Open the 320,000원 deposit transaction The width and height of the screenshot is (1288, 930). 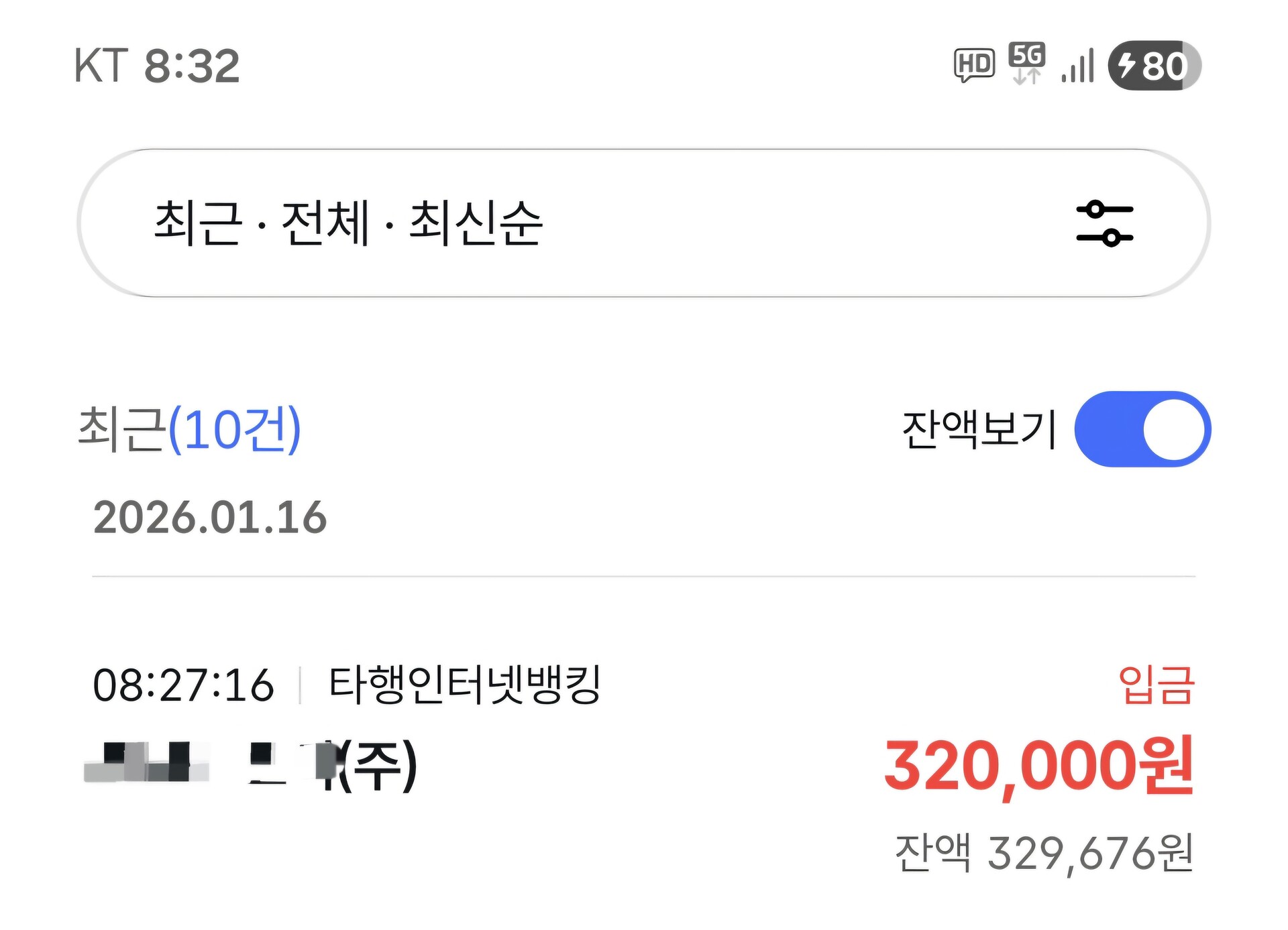pyautogui.click(x=1038, y=766)
